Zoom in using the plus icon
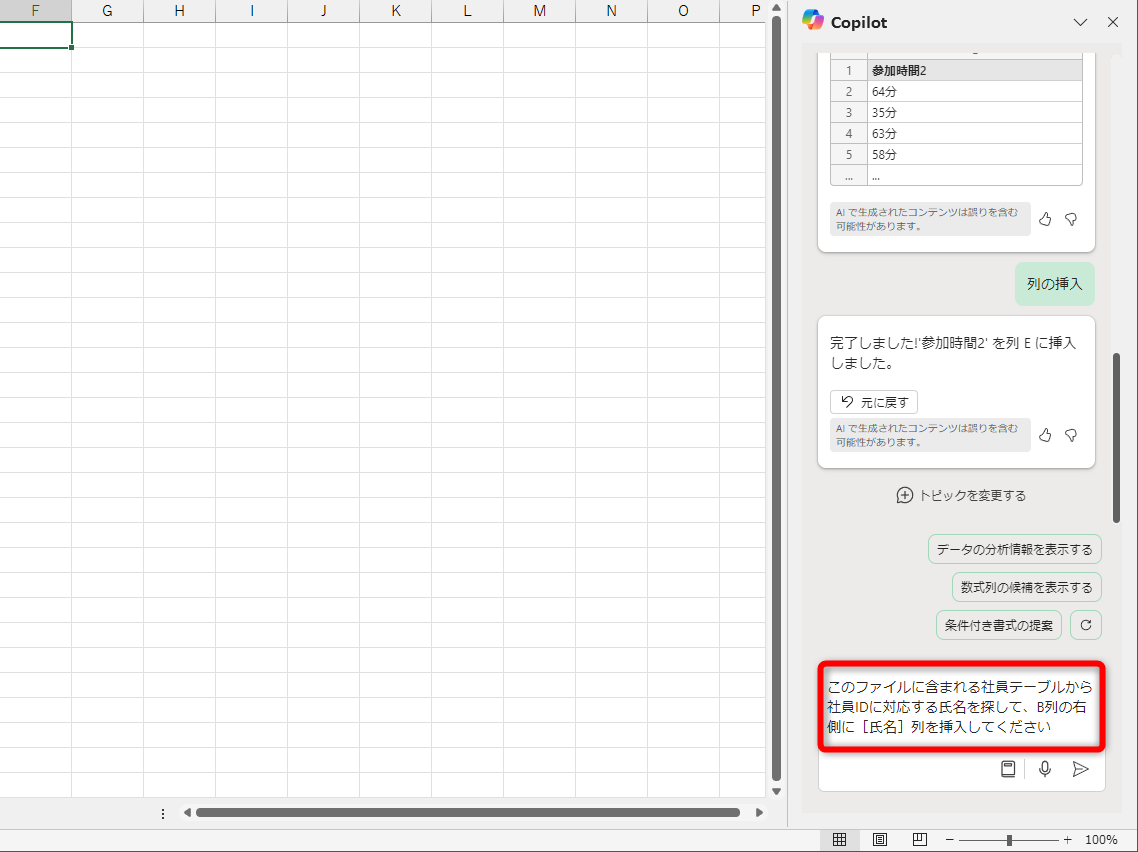The height and width of the screenshot is (852, 1138). coord(1066,840)
